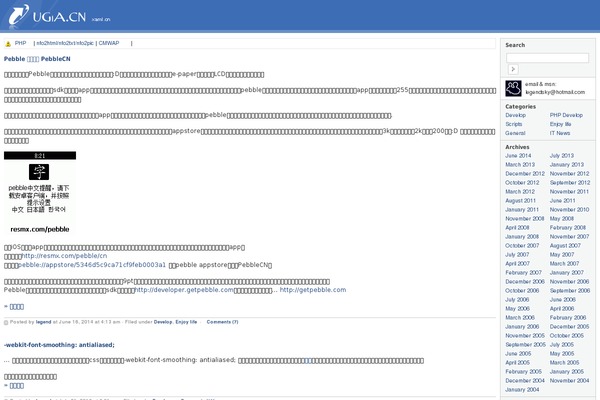Viewport: 600px width, 400px height.
Task: Open the Pebble PebbleCN post title
Action: pos(37,59)
